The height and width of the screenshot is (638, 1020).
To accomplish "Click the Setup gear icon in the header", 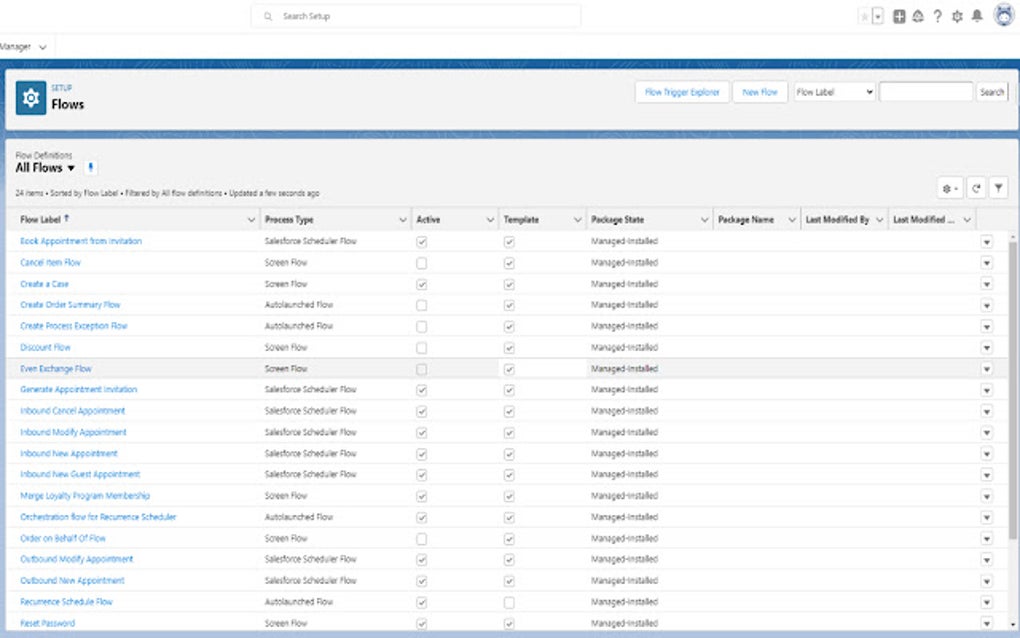I will point(957,15).
